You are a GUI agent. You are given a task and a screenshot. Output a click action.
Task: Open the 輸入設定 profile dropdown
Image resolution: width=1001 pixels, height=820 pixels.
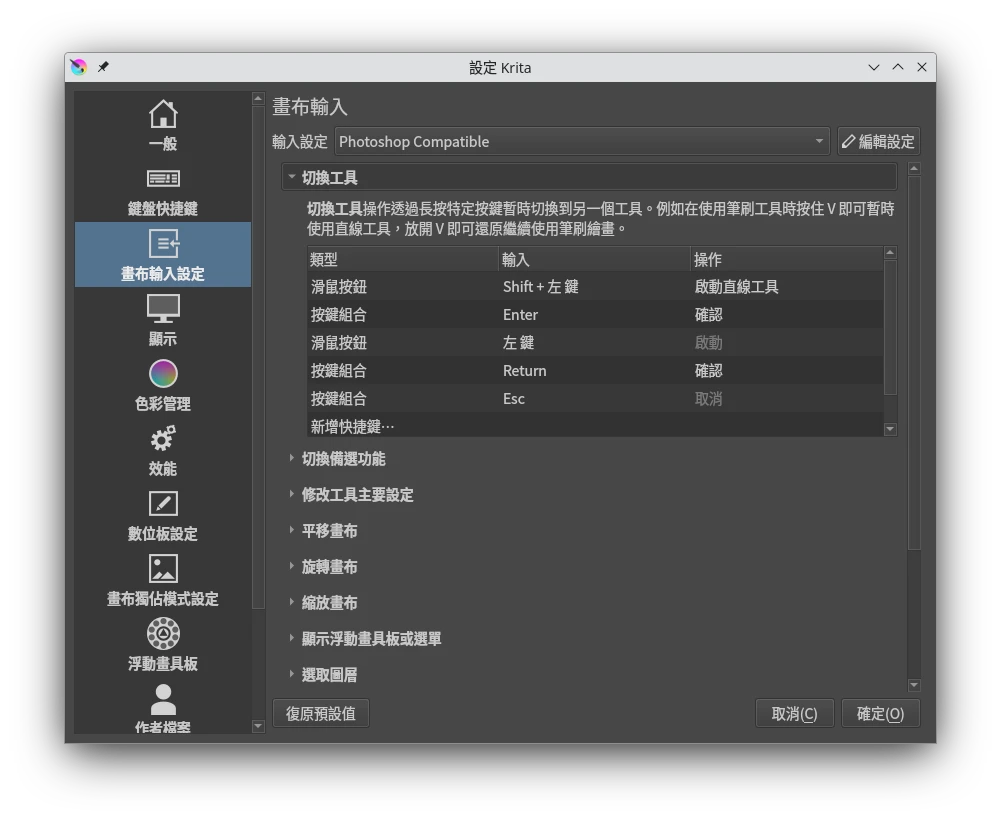coord(583,142)
